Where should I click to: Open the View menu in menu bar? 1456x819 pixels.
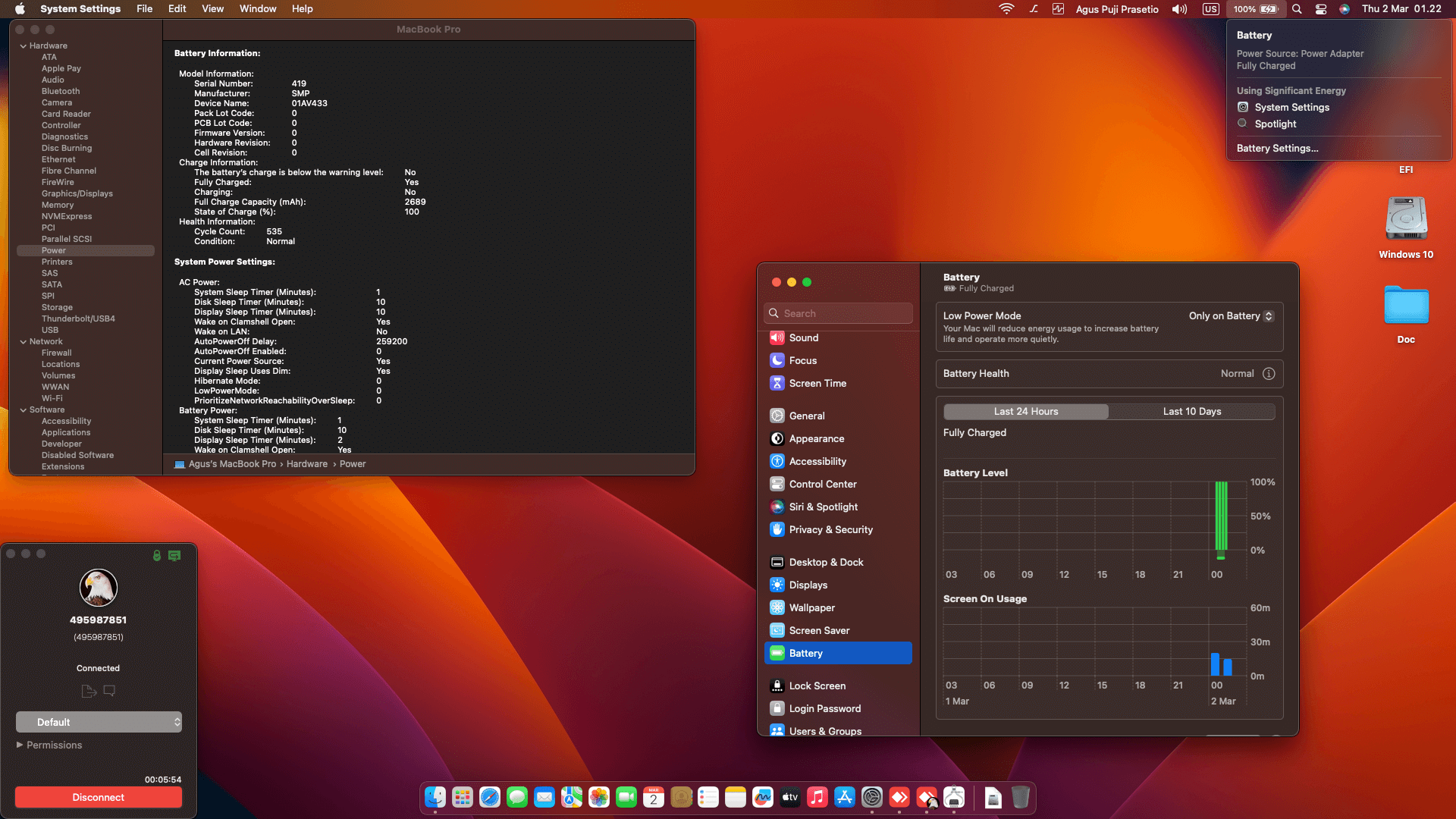(212, 9)
